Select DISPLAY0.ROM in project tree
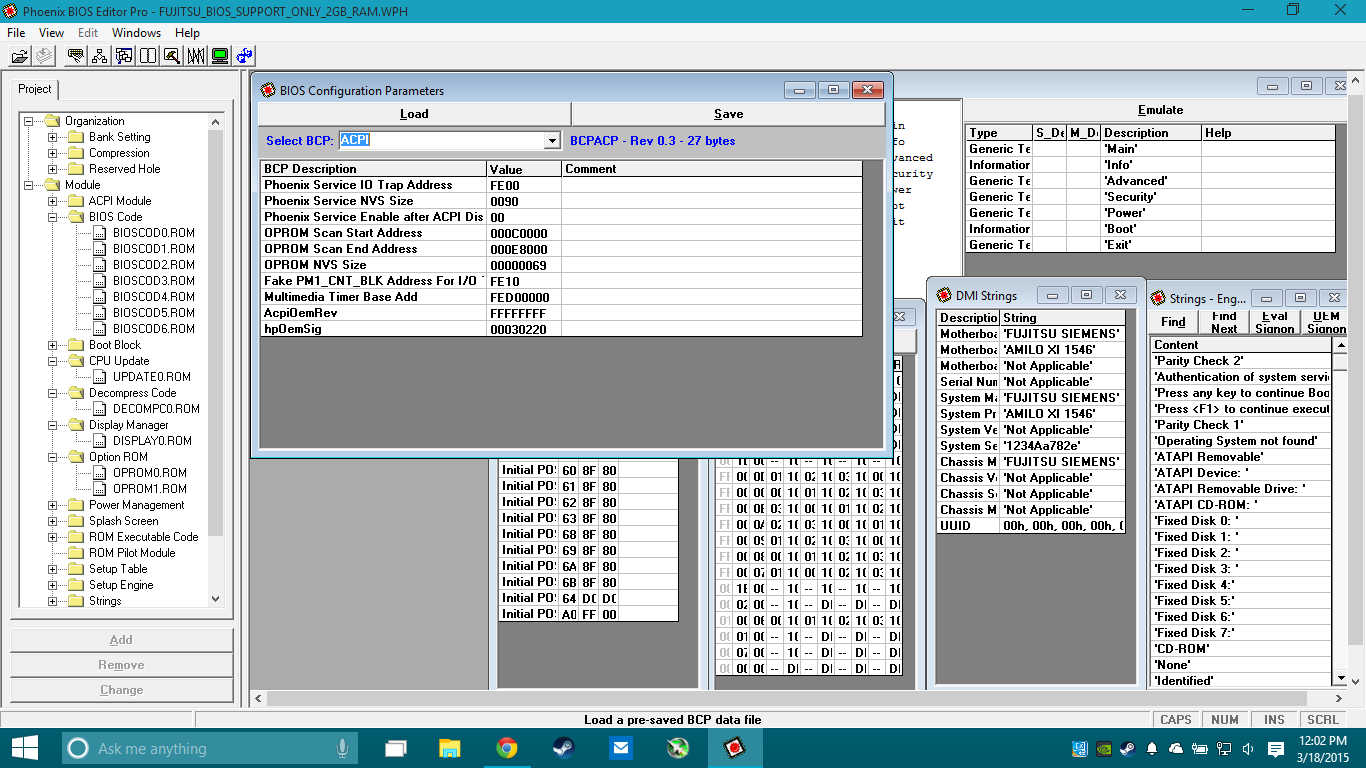This screenshot has height=768, width=1366. [152, 441]
